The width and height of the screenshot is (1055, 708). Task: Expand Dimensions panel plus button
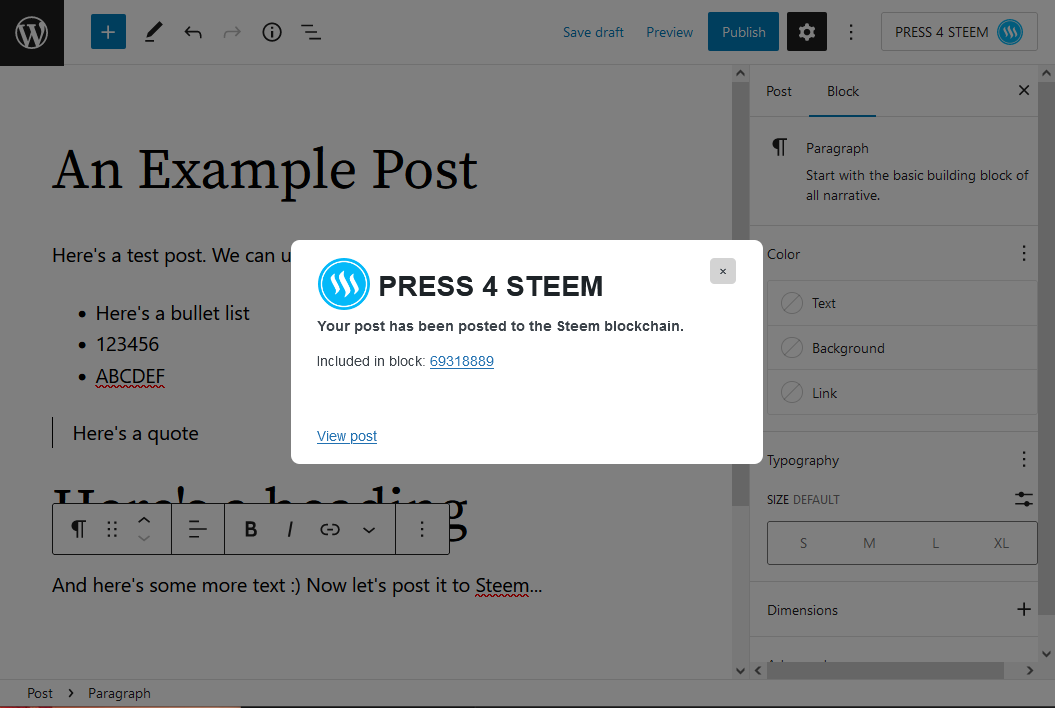point(1023,610)
